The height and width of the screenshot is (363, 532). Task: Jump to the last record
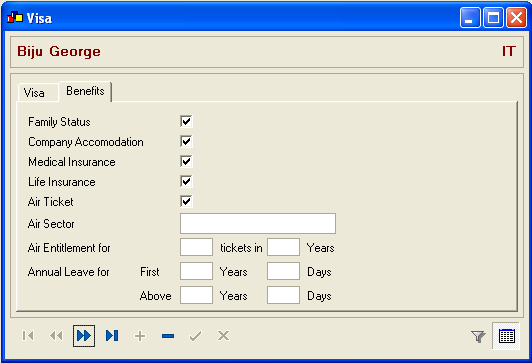[112, 336]
